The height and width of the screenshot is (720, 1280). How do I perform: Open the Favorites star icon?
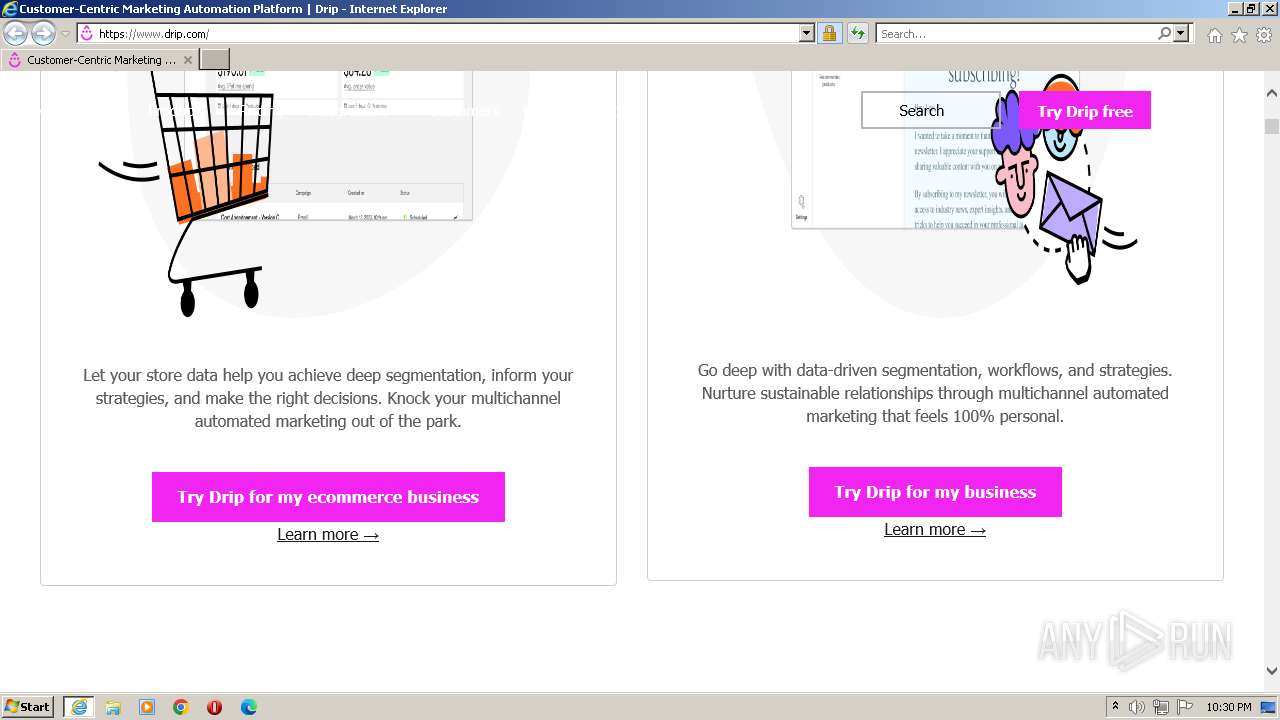tap(1239, 35)
